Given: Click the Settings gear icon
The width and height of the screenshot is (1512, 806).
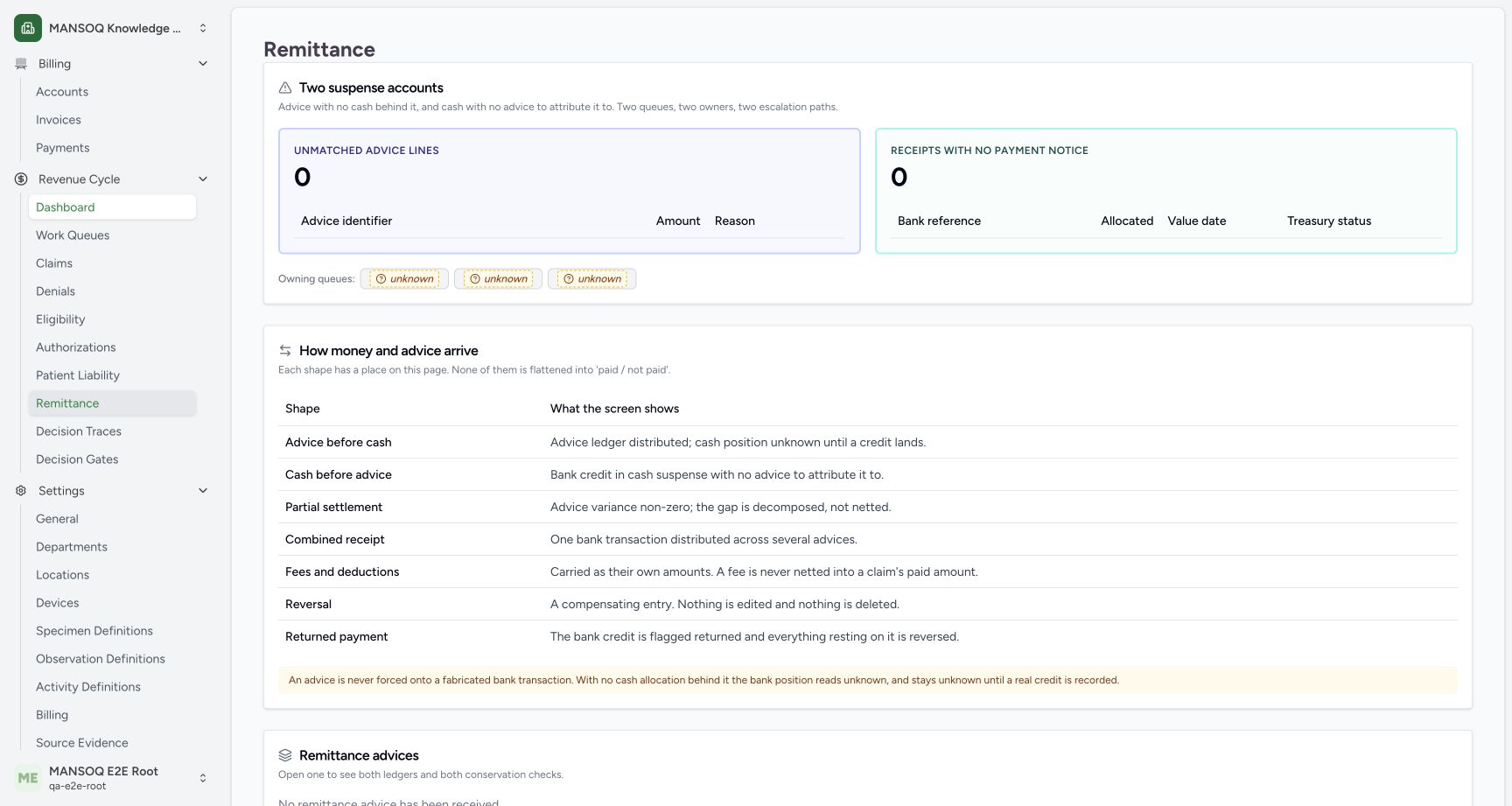Looking at the screenshot, I should pyautogui.click(x=21, y=491).
